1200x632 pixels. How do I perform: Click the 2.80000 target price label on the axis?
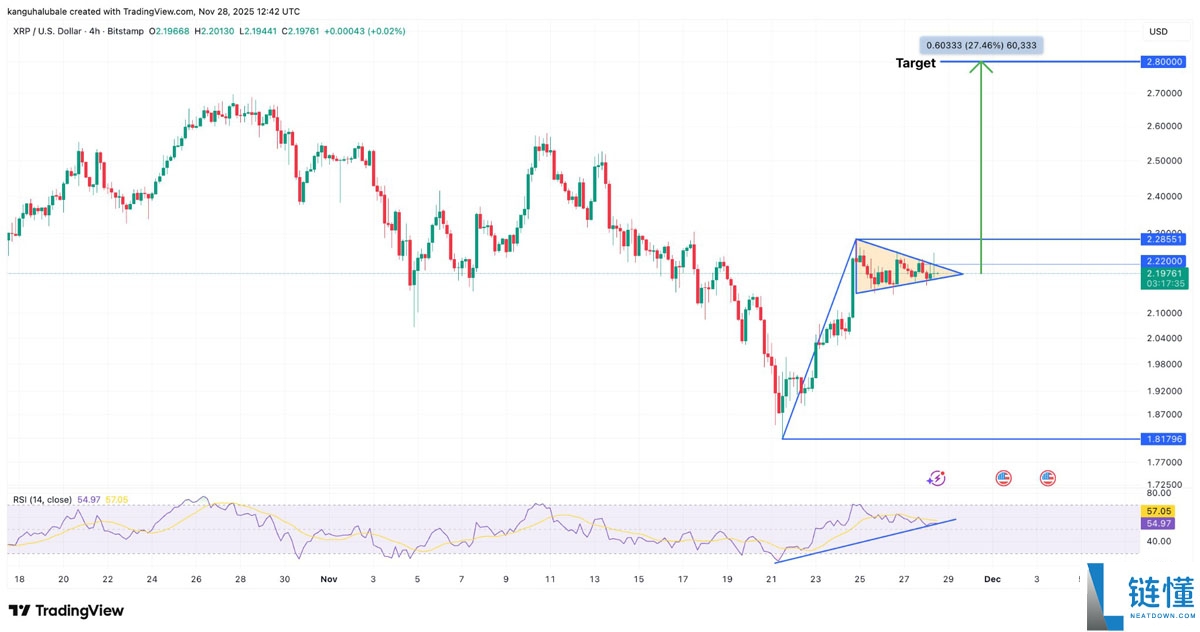[1163, 62]
